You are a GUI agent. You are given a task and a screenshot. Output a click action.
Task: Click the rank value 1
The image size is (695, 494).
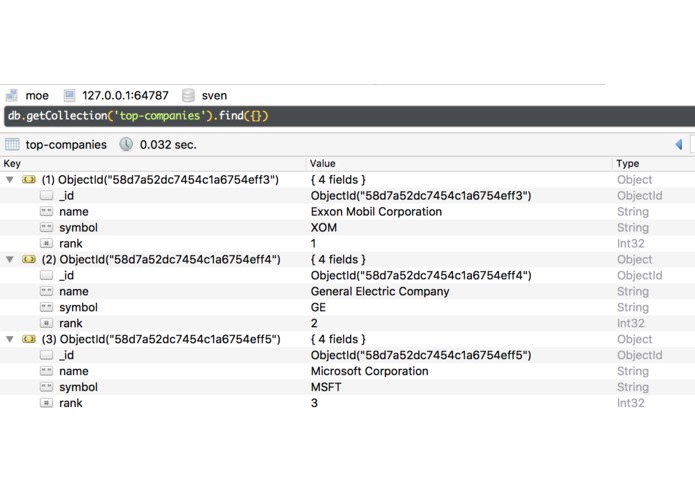point(313,243)
